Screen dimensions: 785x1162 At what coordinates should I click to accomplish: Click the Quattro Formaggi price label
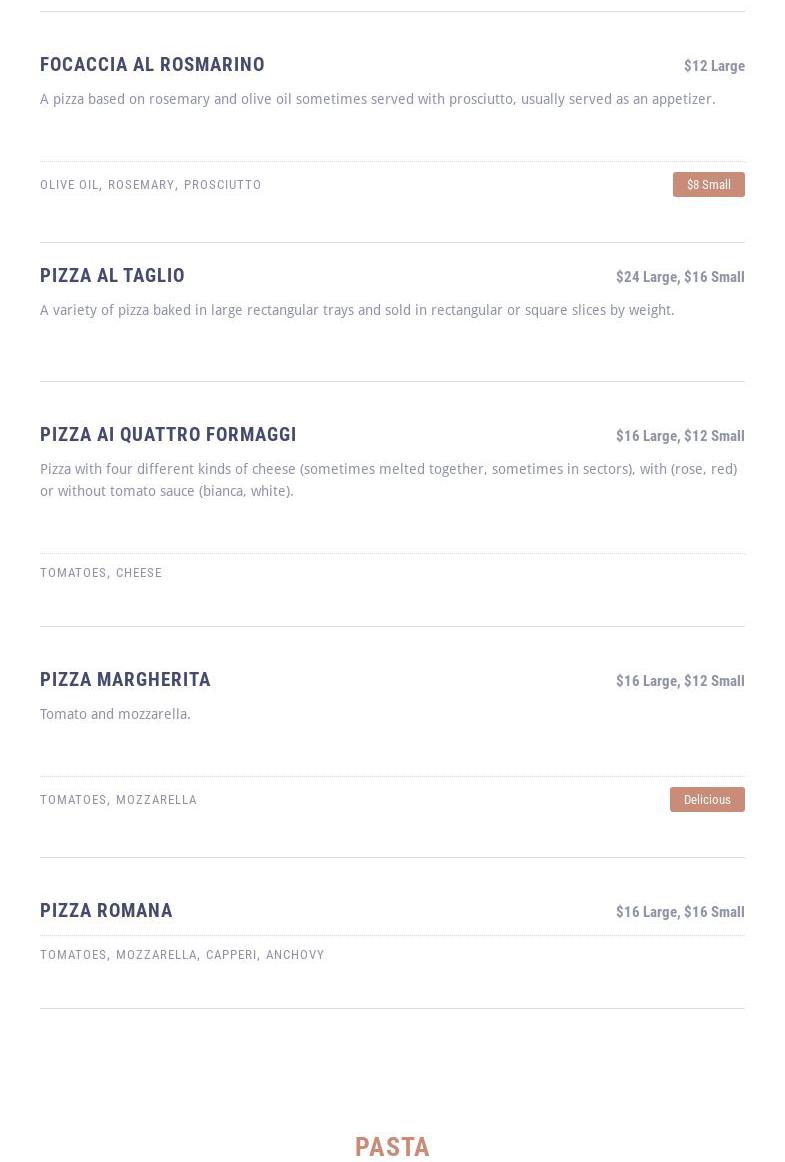[x=680, y=436]
